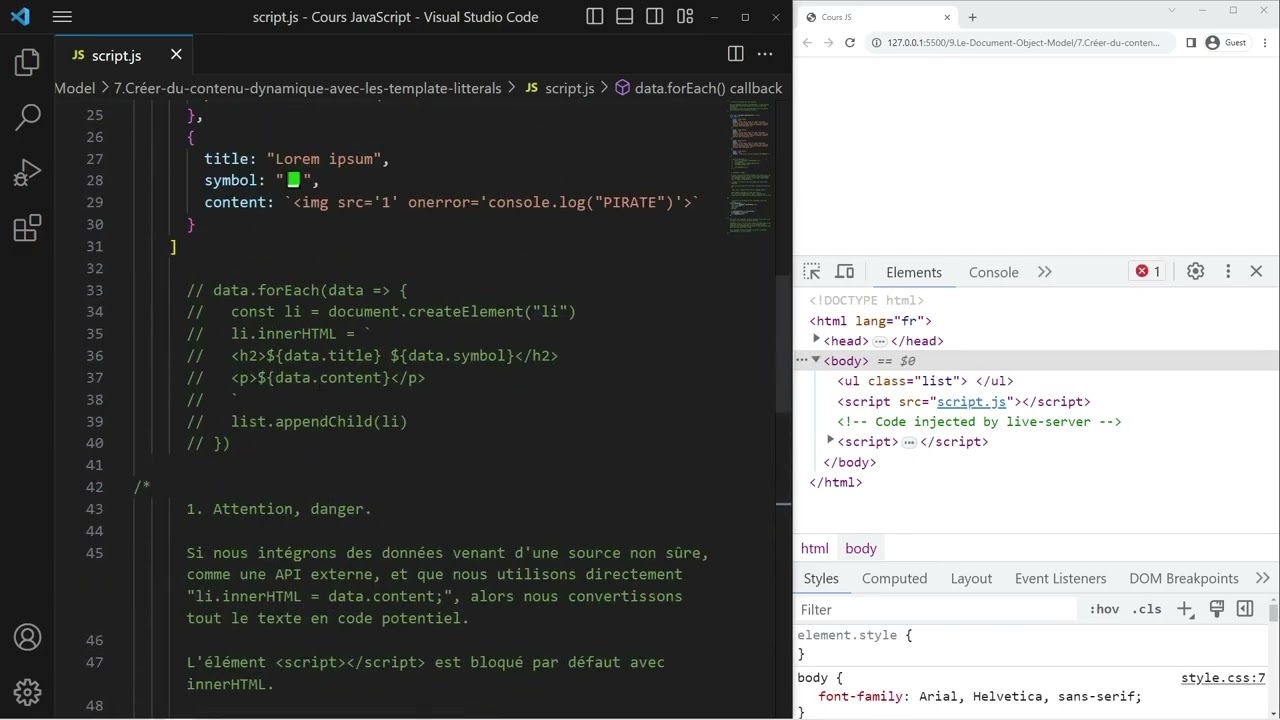Viewport: 1280px width, 720px height.
Task: Toggle the browser side panel
Action: point(1191,43)
